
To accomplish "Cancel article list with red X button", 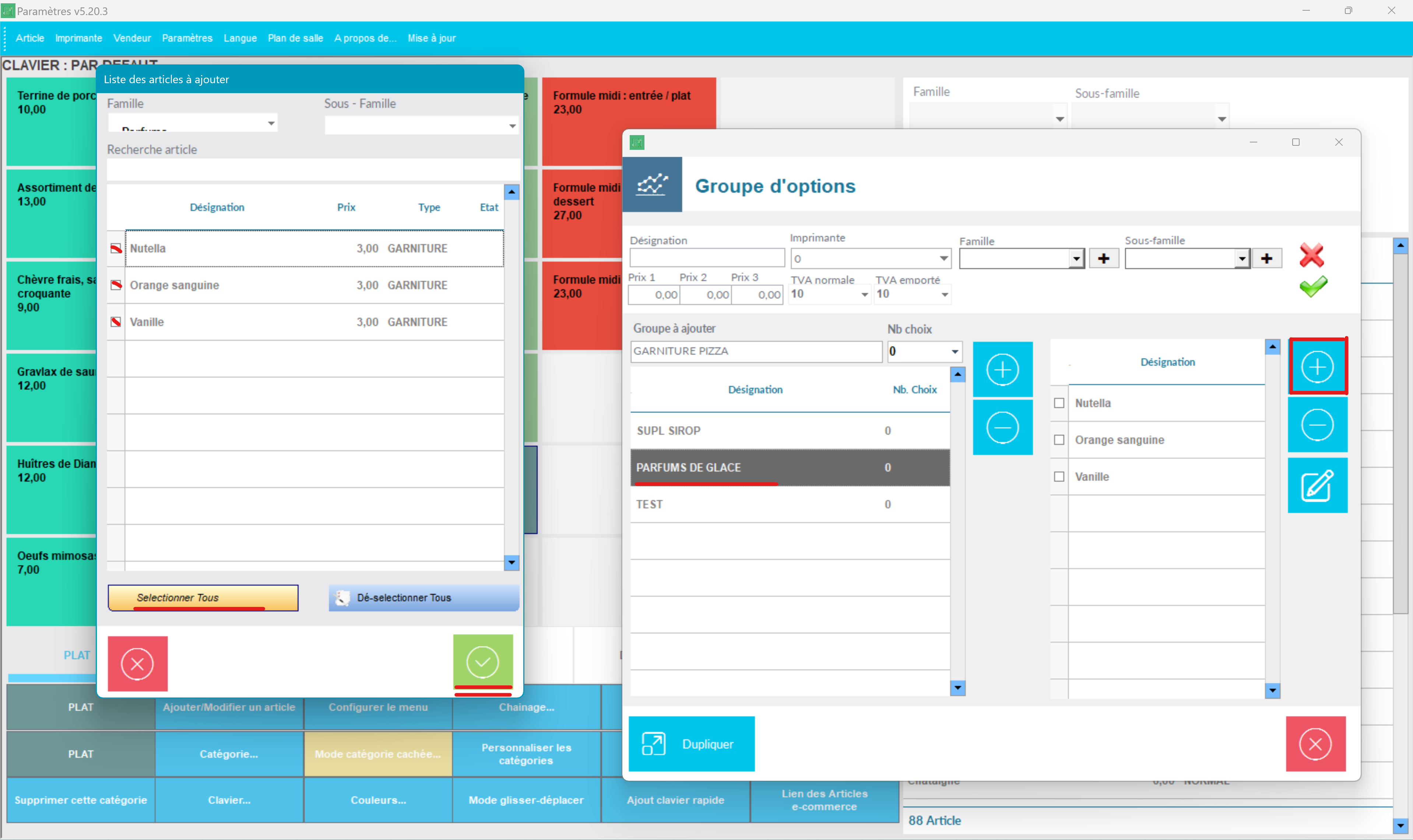I will pos(138,663).
